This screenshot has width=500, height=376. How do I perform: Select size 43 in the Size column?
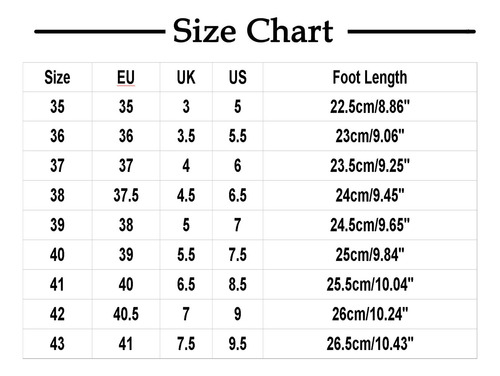click(x=57, y=344)
